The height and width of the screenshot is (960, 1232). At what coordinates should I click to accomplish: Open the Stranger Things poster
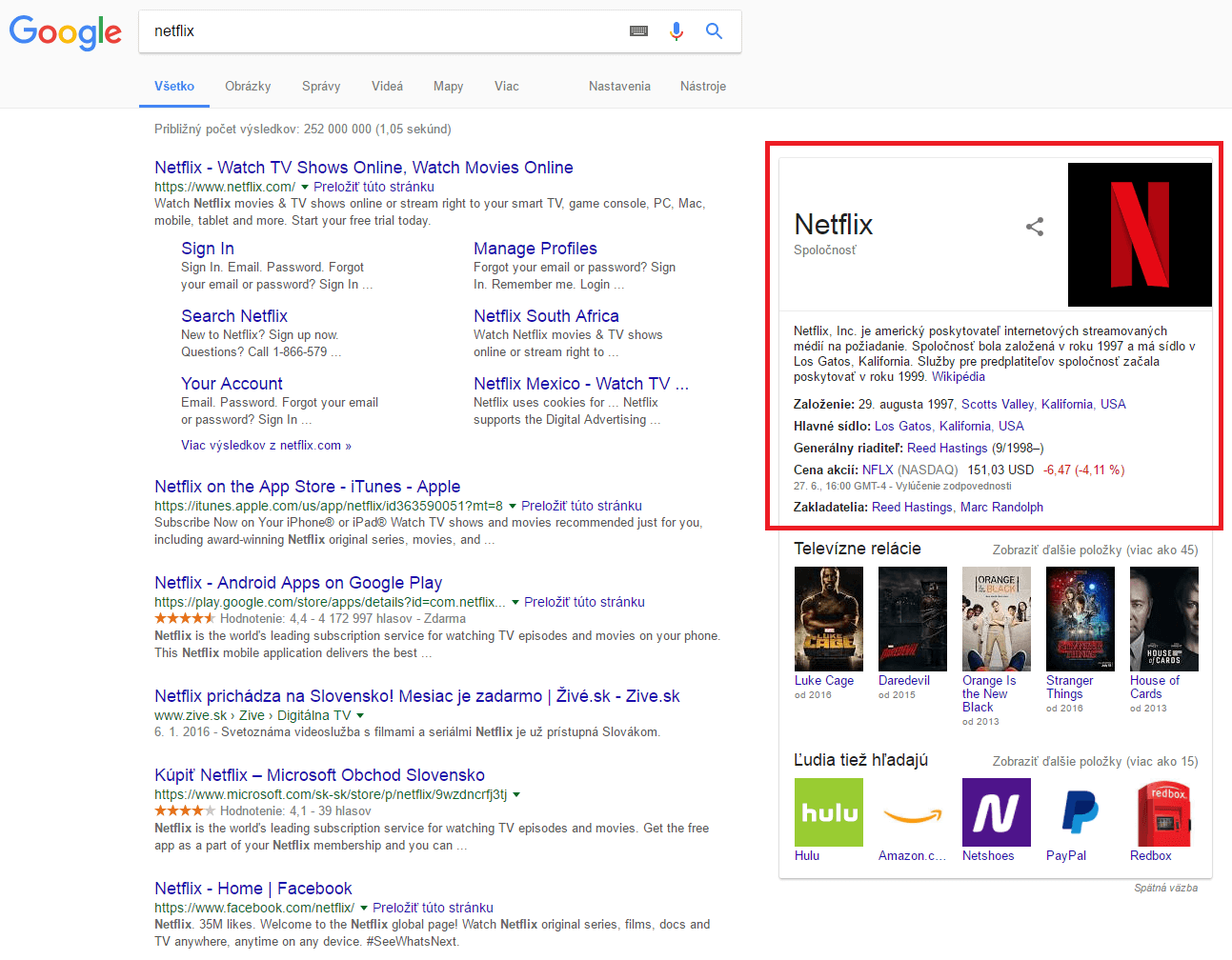1081,619
